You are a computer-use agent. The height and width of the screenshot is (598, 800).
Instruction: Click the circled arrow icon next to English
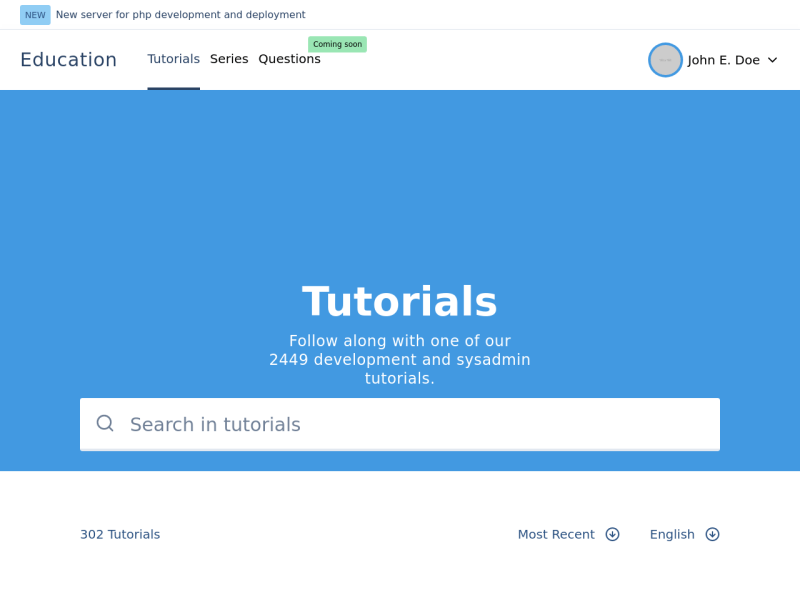pos(712,534)
